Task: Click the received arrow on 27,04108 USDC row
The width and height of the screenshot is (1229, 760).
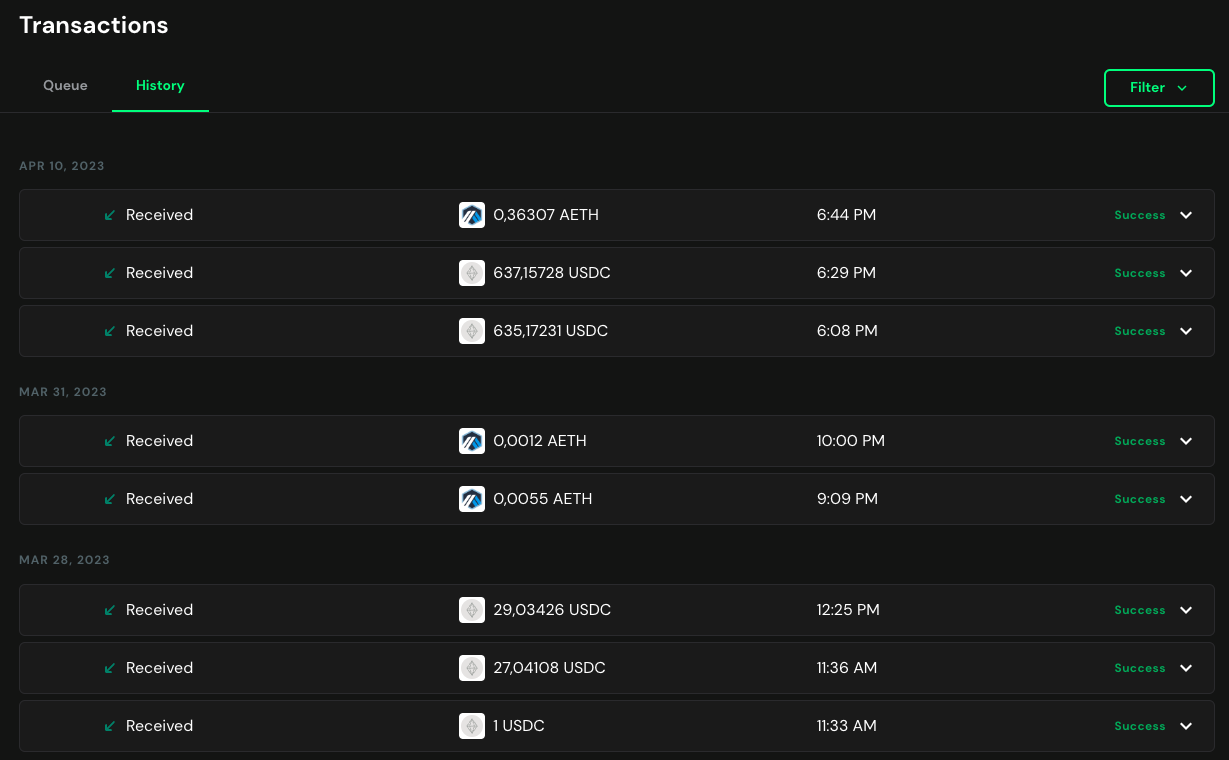Action: [110, 667]
